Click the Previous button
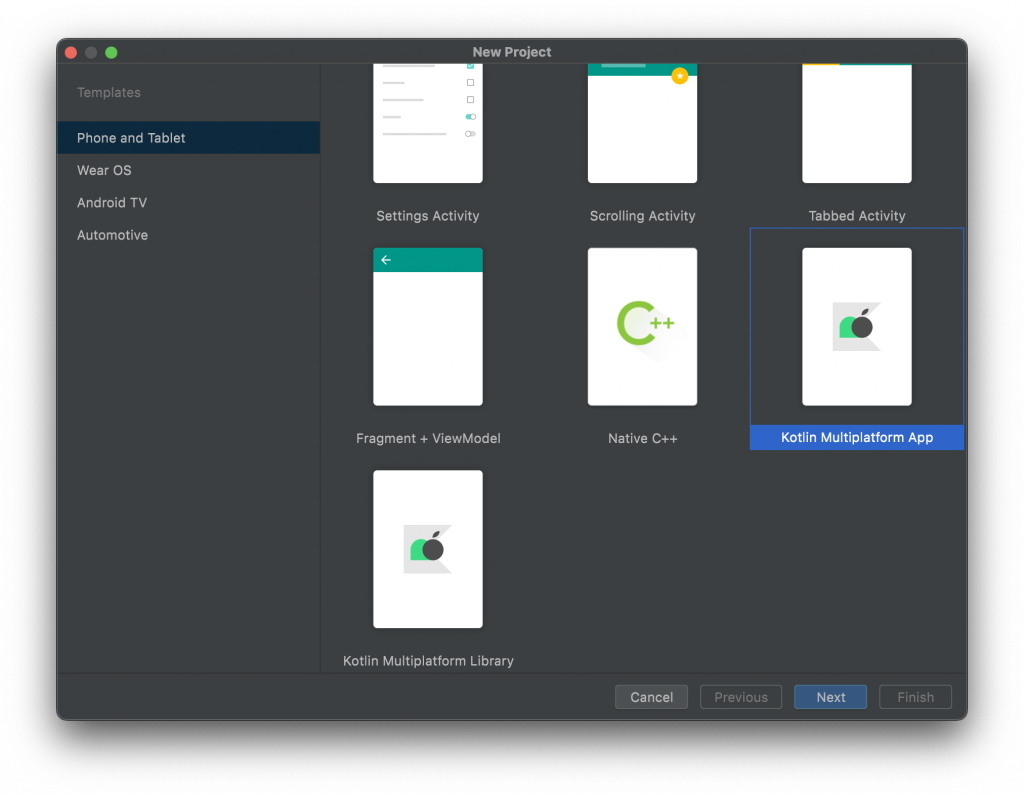The image size is (1024, 795). point(741,697)
